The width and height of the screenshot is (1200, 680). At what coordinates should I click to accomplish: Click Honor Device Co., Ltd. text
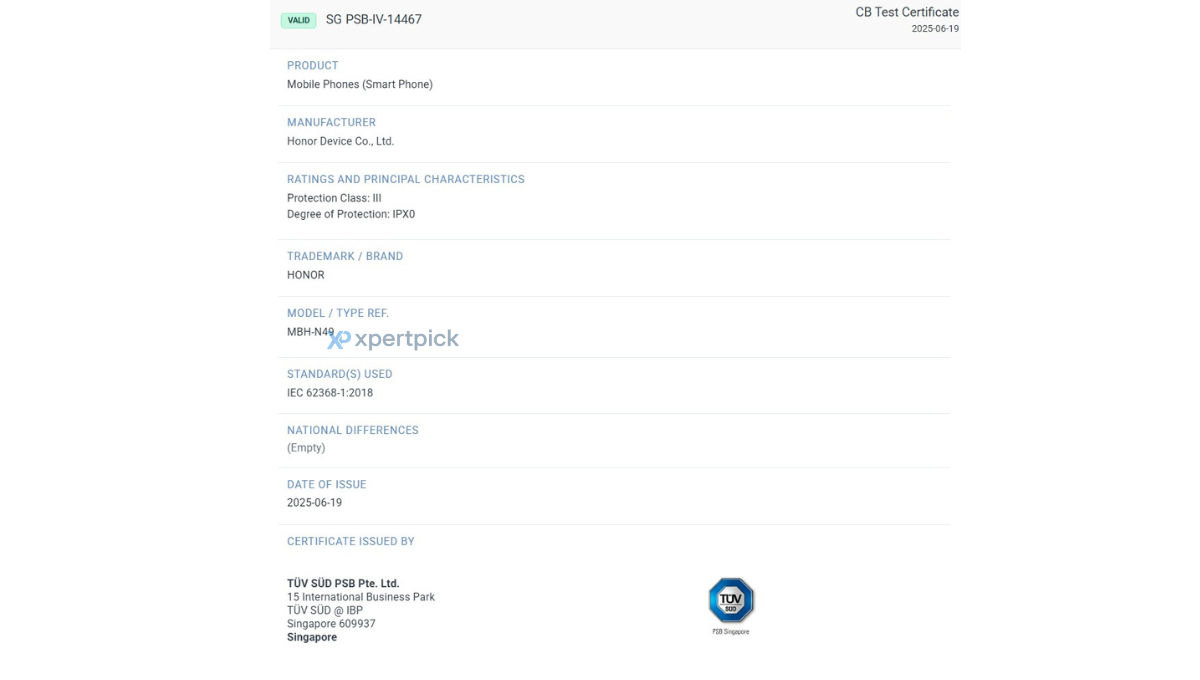coord(341,142)
